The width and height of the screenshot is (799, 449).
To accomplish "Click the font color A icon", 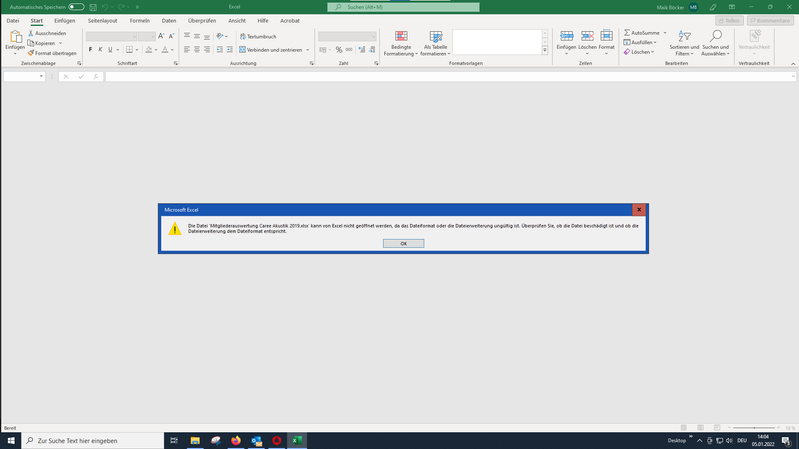I will coord(165,50).
